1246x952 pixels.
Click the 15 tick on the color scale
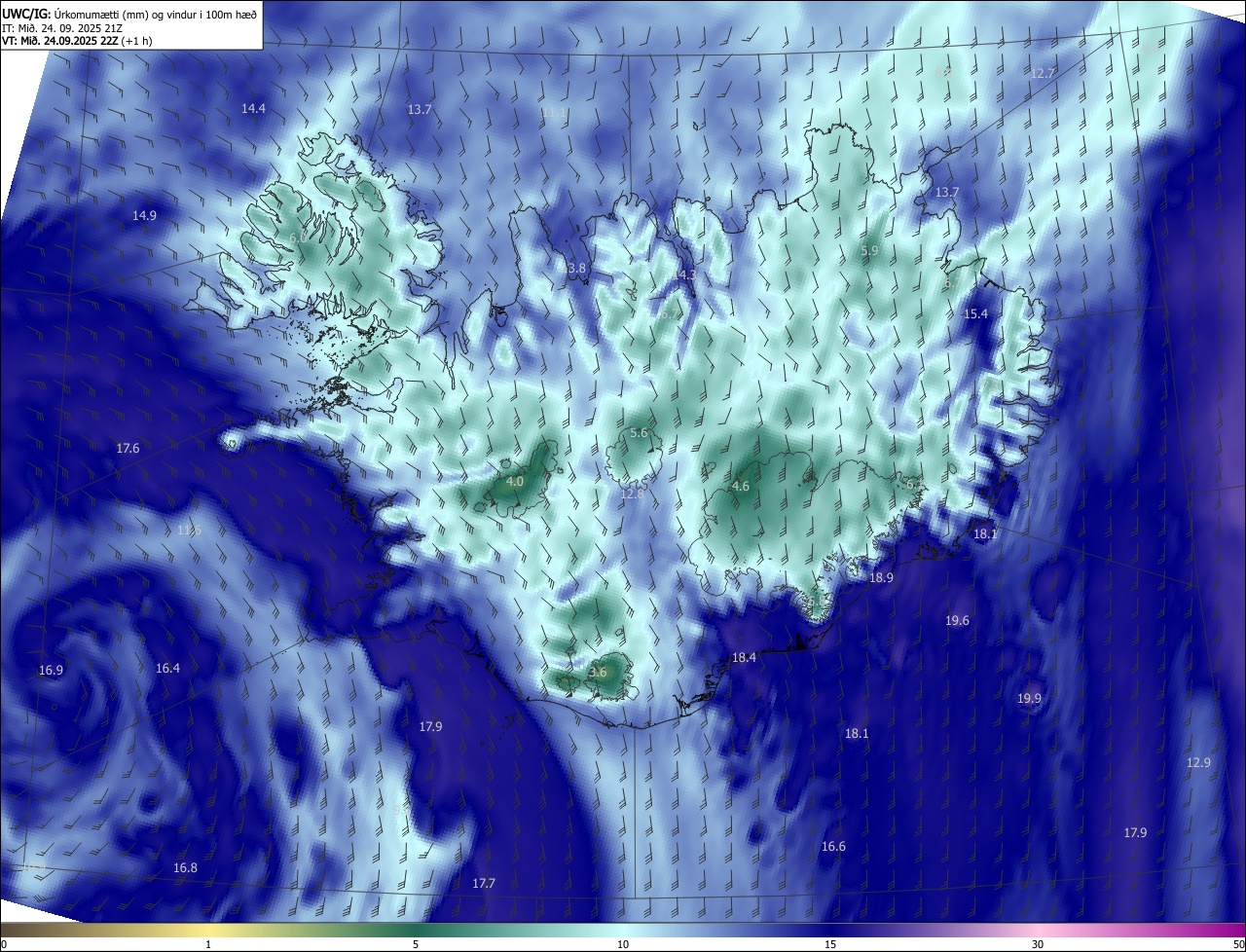[830, 944]
